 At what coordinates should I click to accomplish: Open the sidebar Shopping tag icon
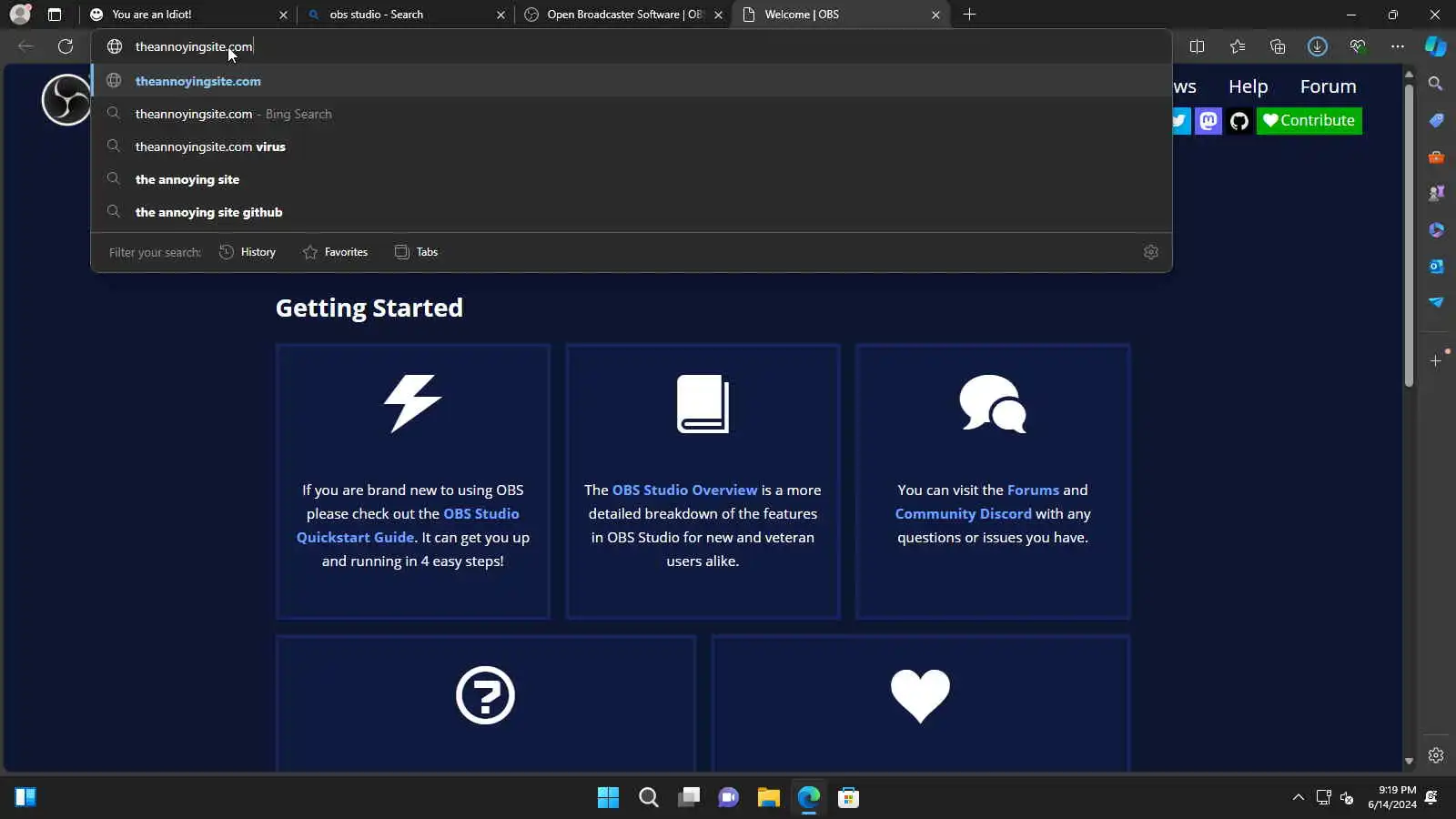(1436, 120)
